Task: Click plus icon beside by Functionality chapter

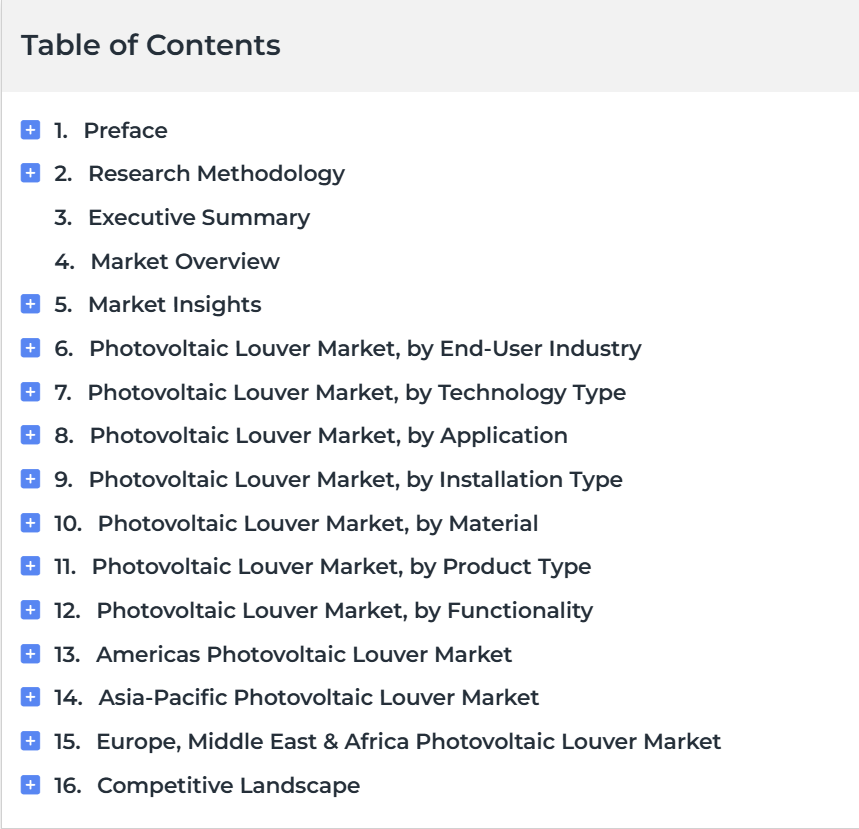Action: click(30, 609)
